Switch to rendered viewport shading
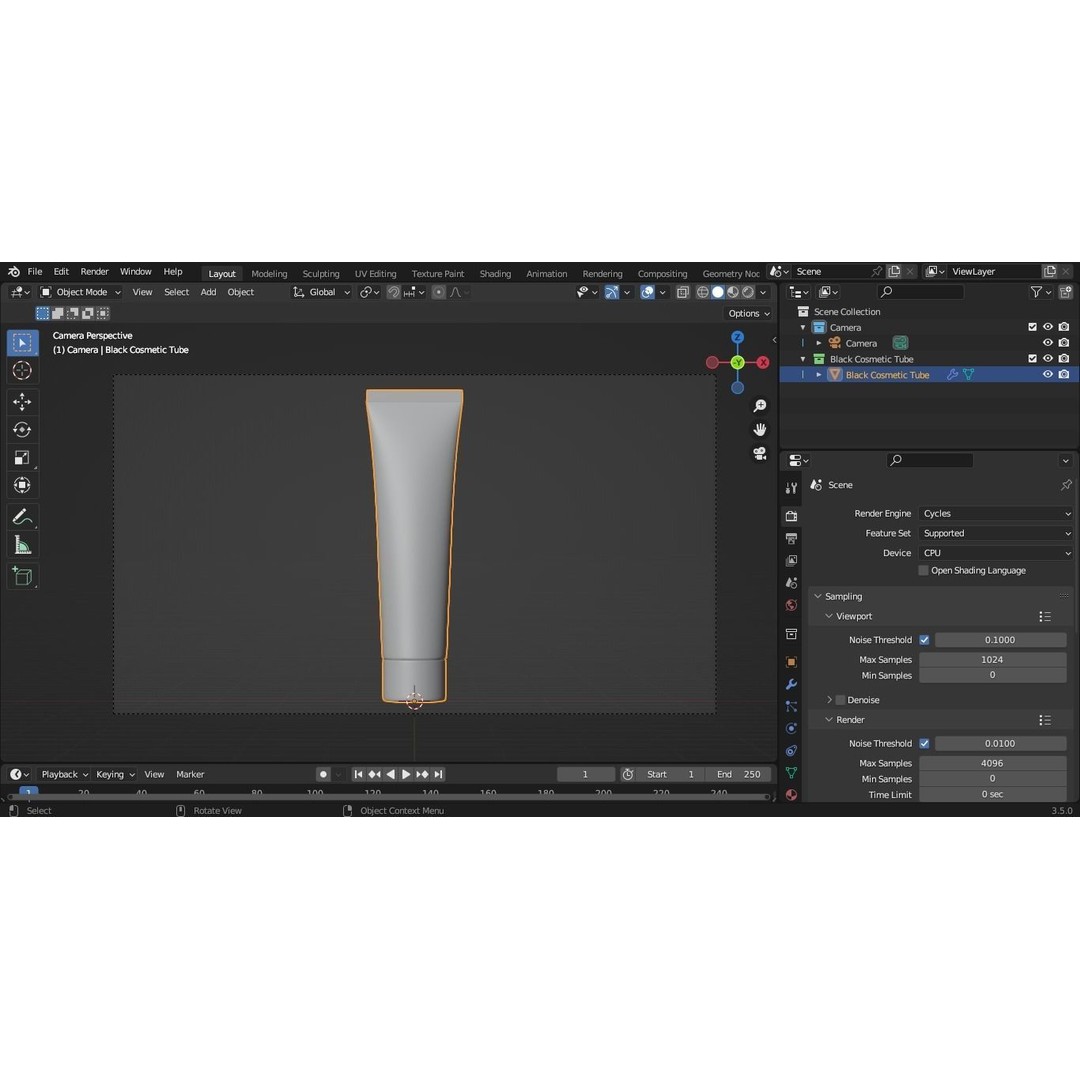 748,292
